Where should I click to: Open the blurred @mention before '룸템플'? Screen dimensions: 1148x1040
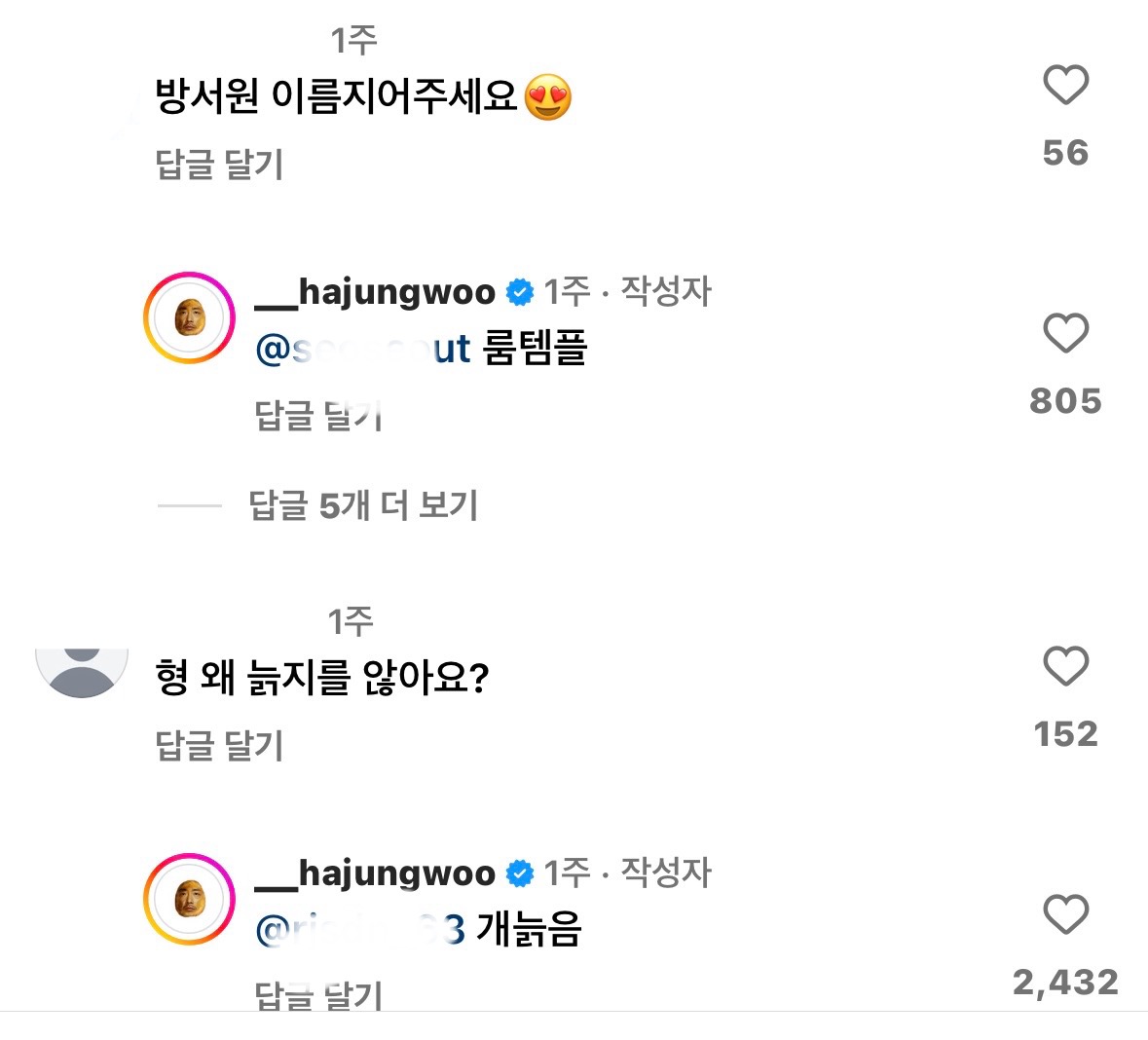(362, 349)
